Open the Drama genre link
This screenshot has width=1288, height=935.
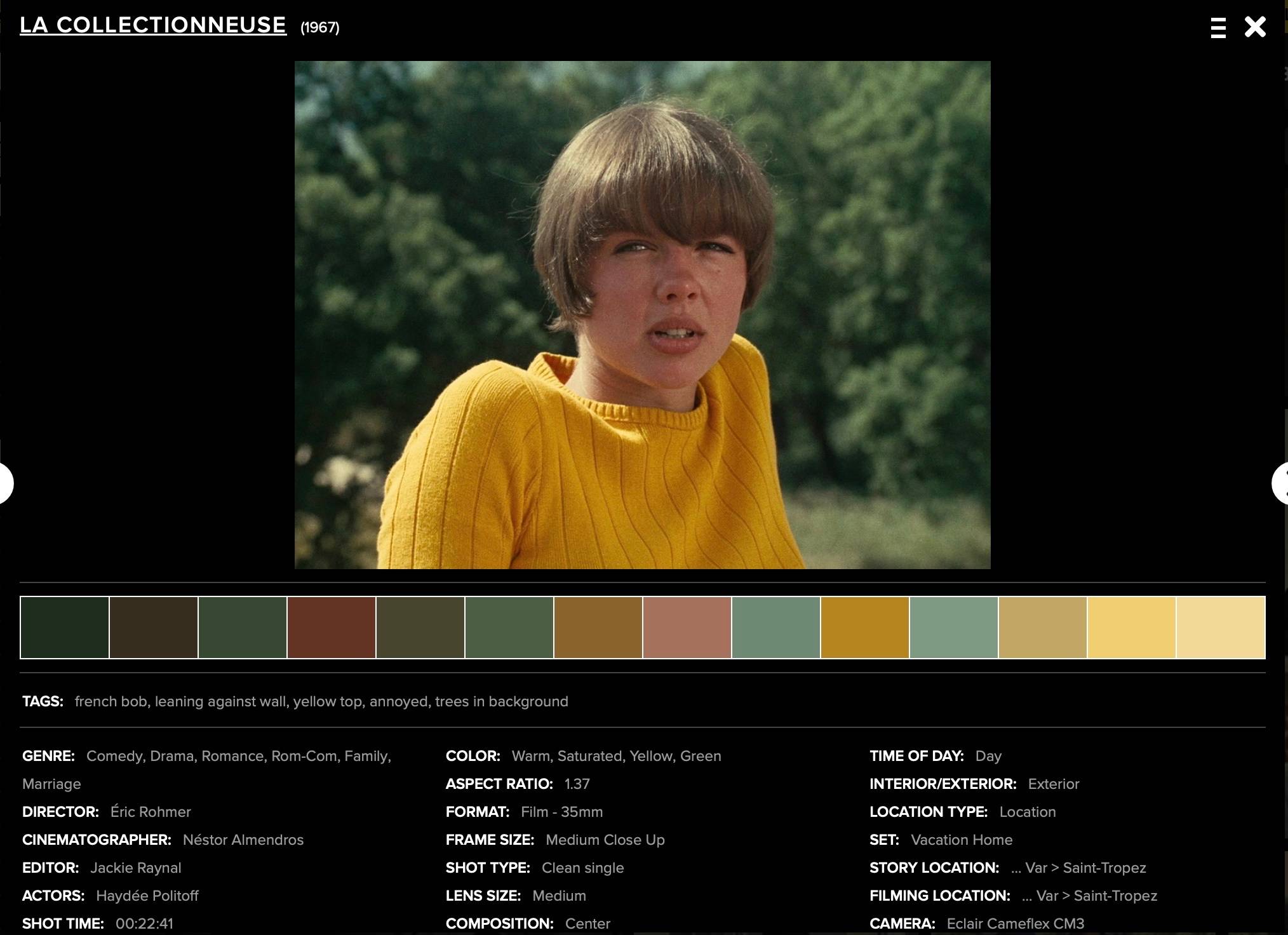173,756
